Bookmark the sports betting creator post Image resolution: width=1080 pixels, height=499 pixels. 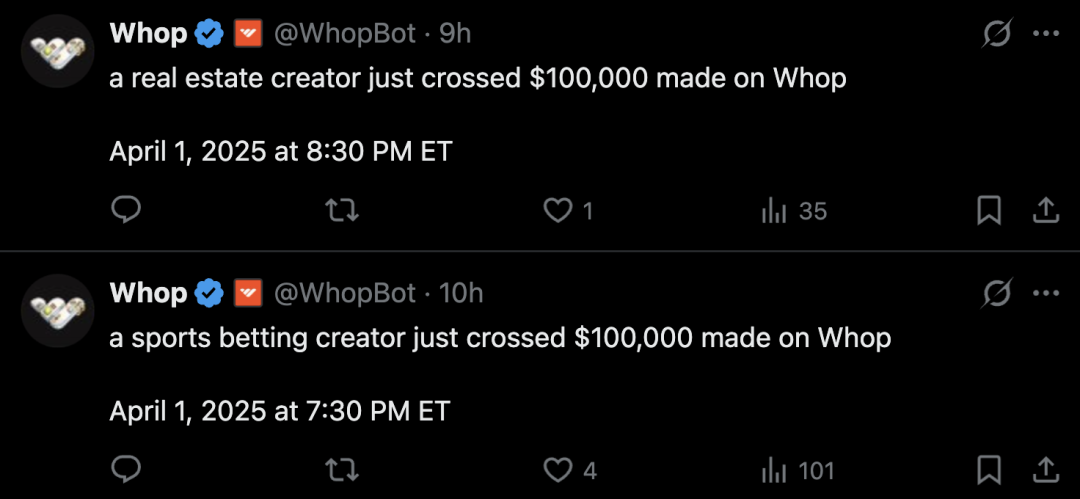click(989, 471)
